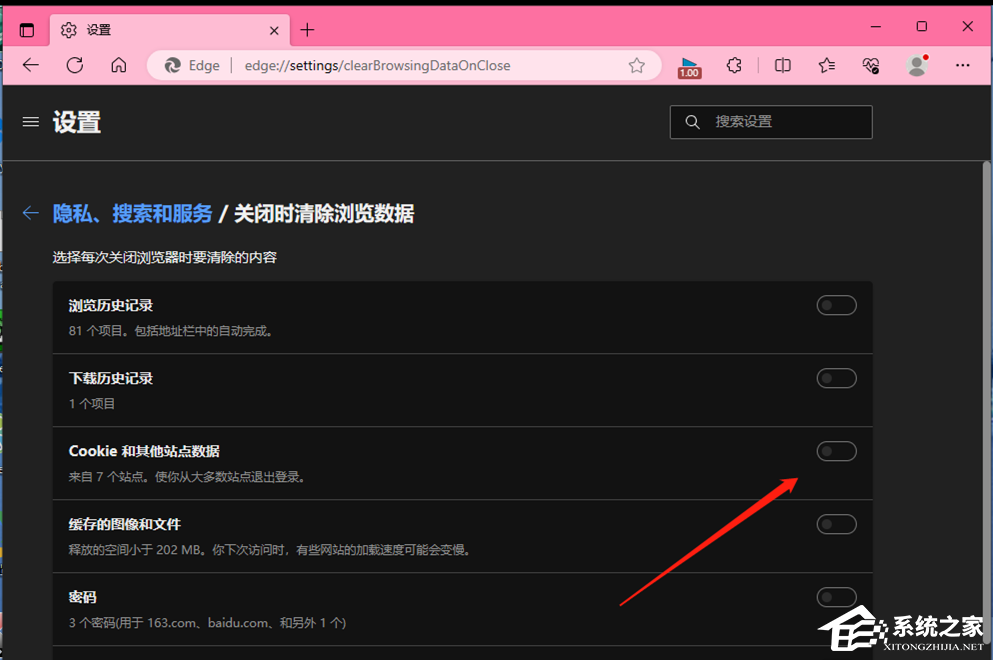The width and height of the screenshot is (993, 660).
Task: Toggle 缓存的图像和文件 switch
Action: (x=836, y=524)
